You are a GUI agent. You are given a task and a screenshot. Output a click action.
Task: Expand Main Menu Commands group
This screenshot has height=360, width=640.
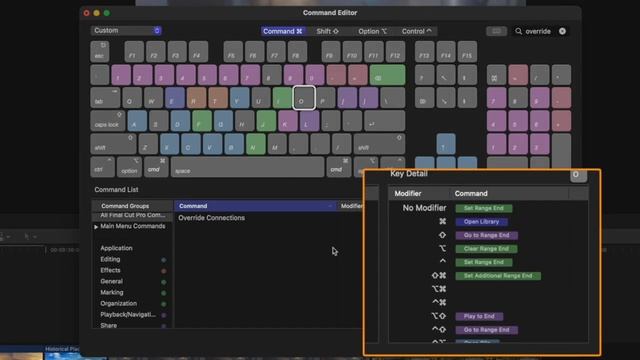tap(96, 227)
